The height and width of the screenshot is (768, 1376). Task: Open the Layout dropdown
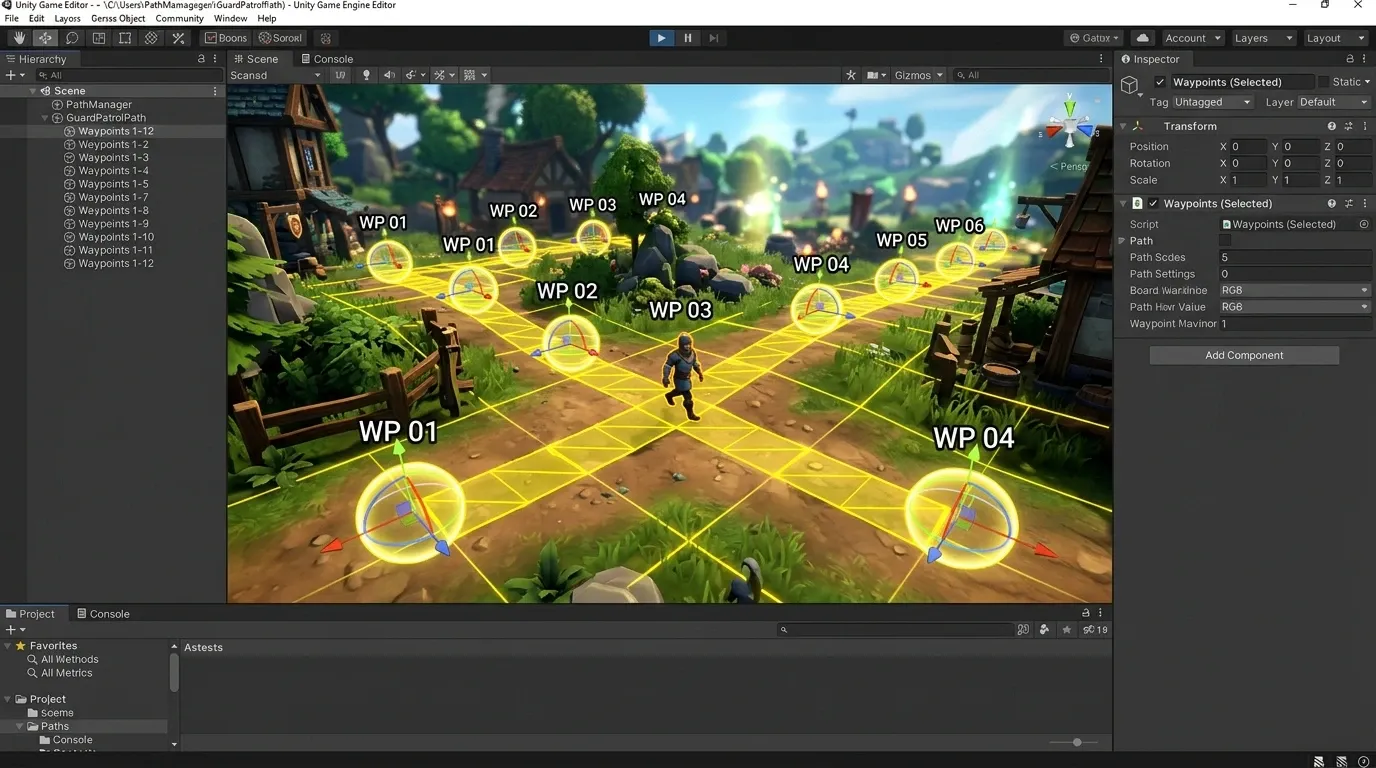(1335, 38)
